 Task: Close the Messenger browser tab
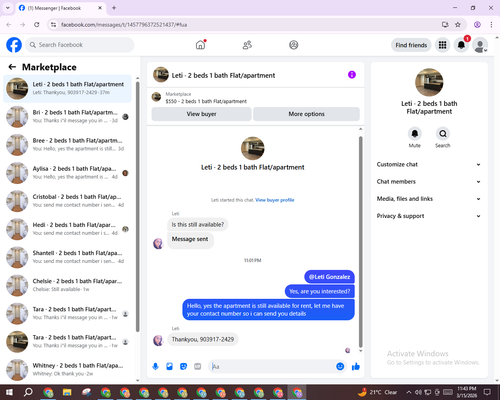(x=100, y=8)
